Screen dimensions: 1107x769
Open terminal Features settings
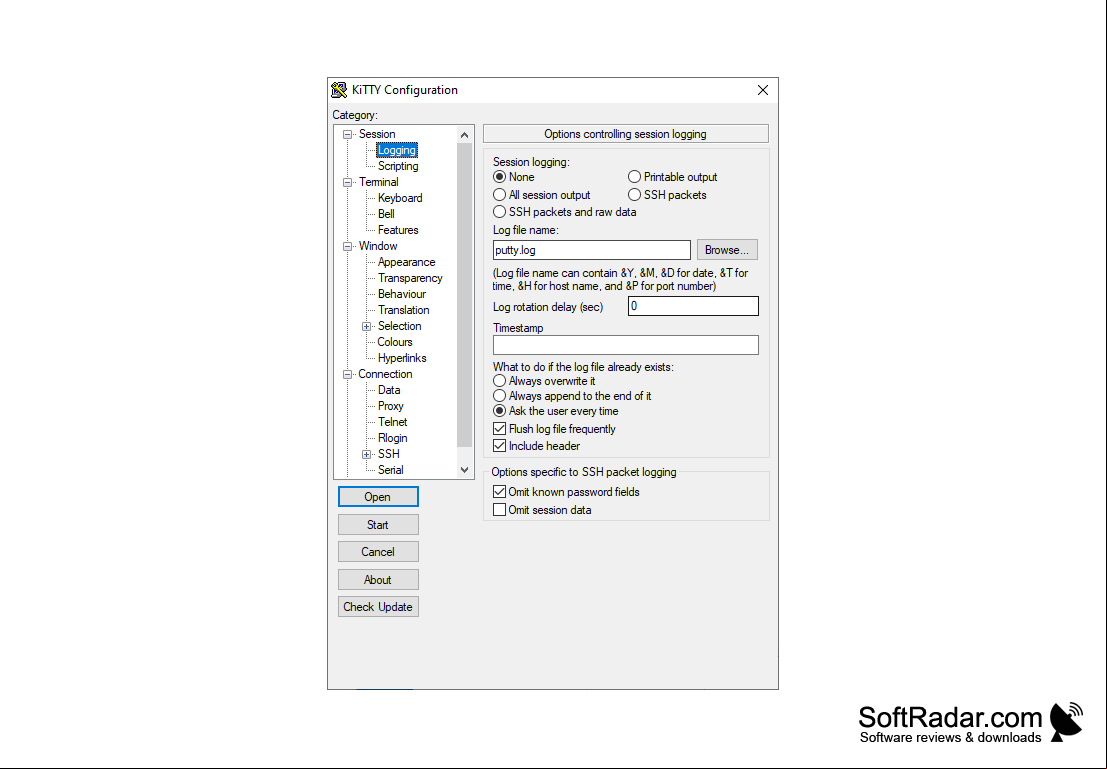tap(397, 229)
